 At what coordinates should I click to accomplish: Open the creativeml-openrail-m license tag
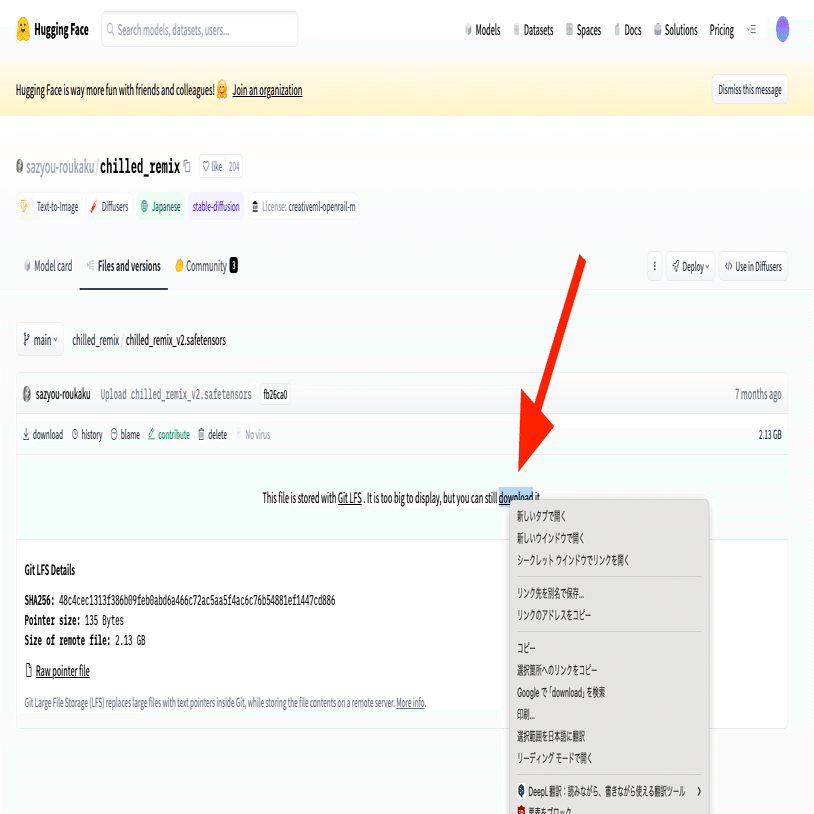304,207
